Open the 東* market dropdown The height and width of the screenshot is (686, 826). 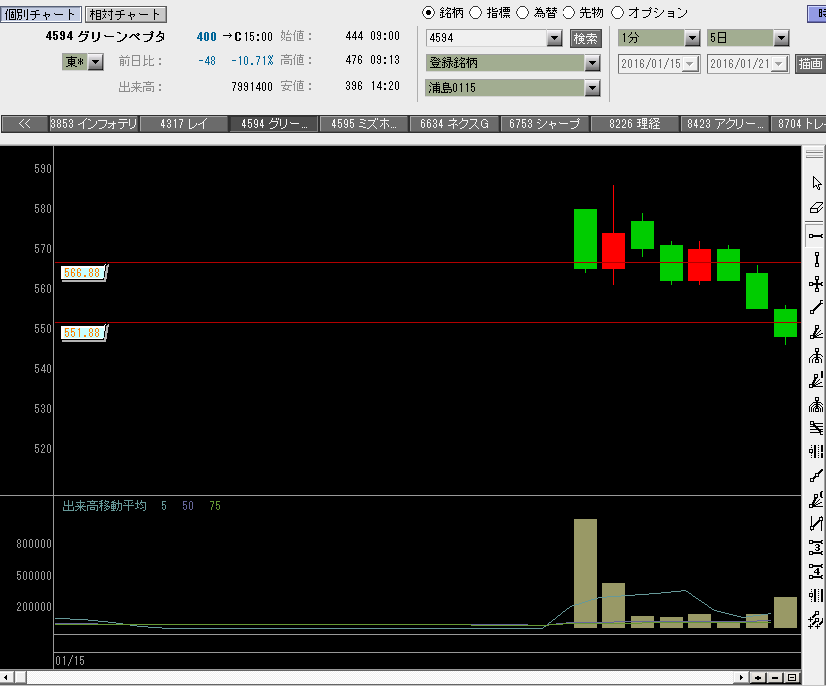[95, 62]
